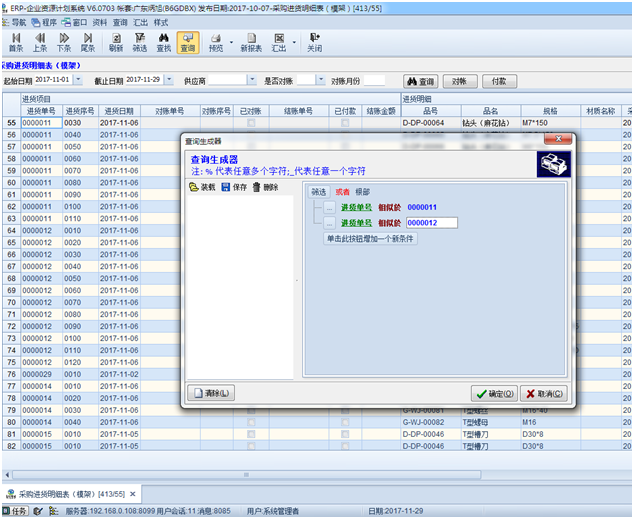Jump to last record with 尾条 icon
Screen dimensions: 634x519
pyautogui.click(x=88, y=41)
